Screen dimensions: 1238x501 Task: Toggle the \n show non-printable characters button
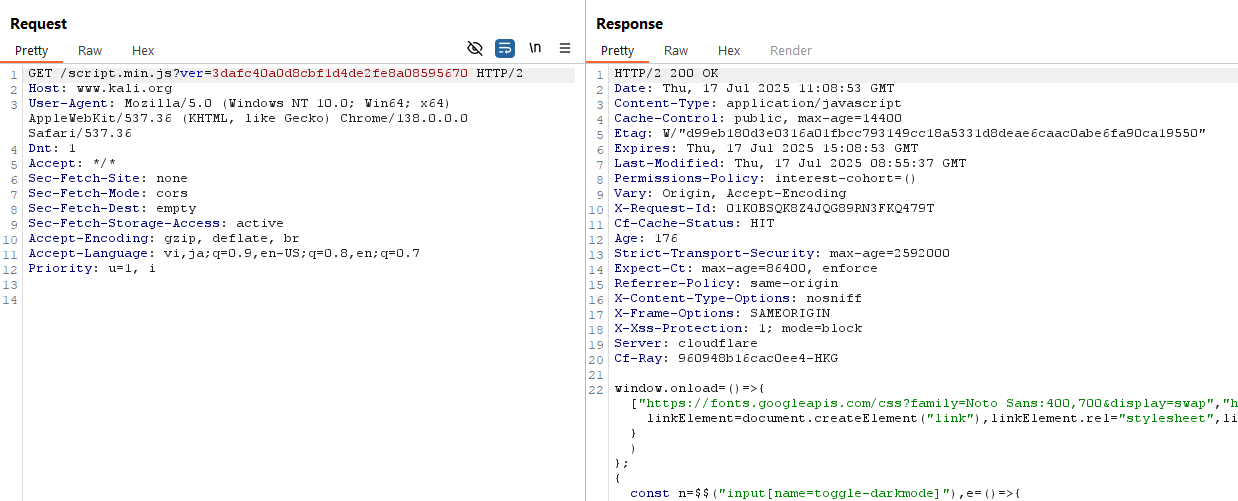point(536,48)
